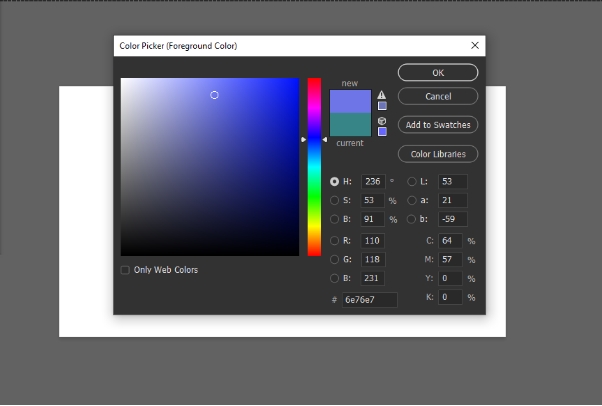Select the Lab b radio button
The image size is (602, 406).
coord(412,219)
